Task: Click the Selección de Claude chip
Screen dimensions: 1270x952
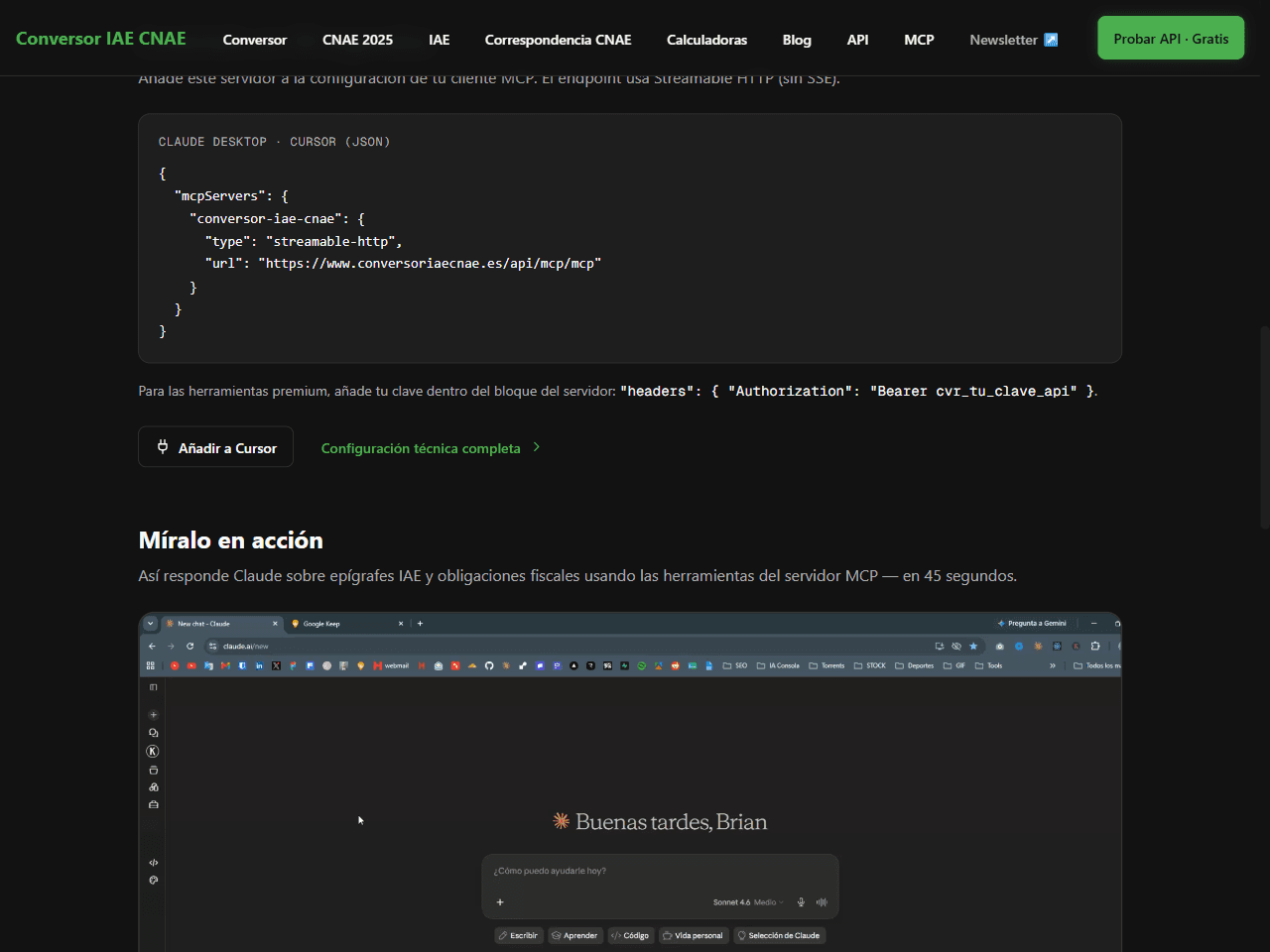Action: point(780,935)
